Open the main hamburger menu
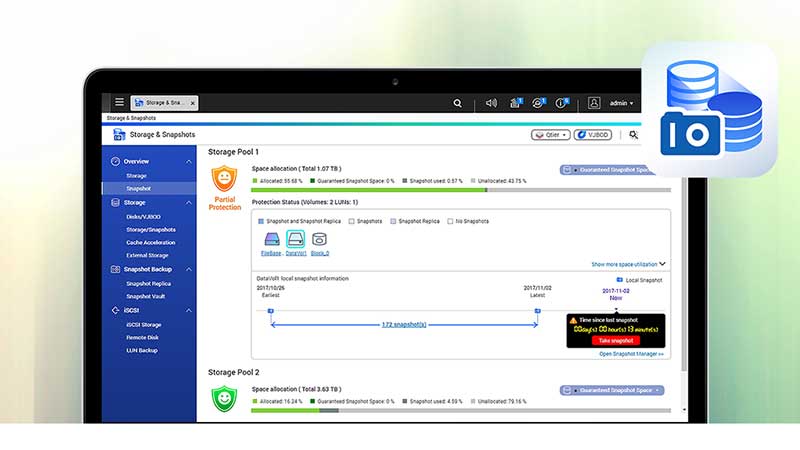 click(x=119, y=102)
